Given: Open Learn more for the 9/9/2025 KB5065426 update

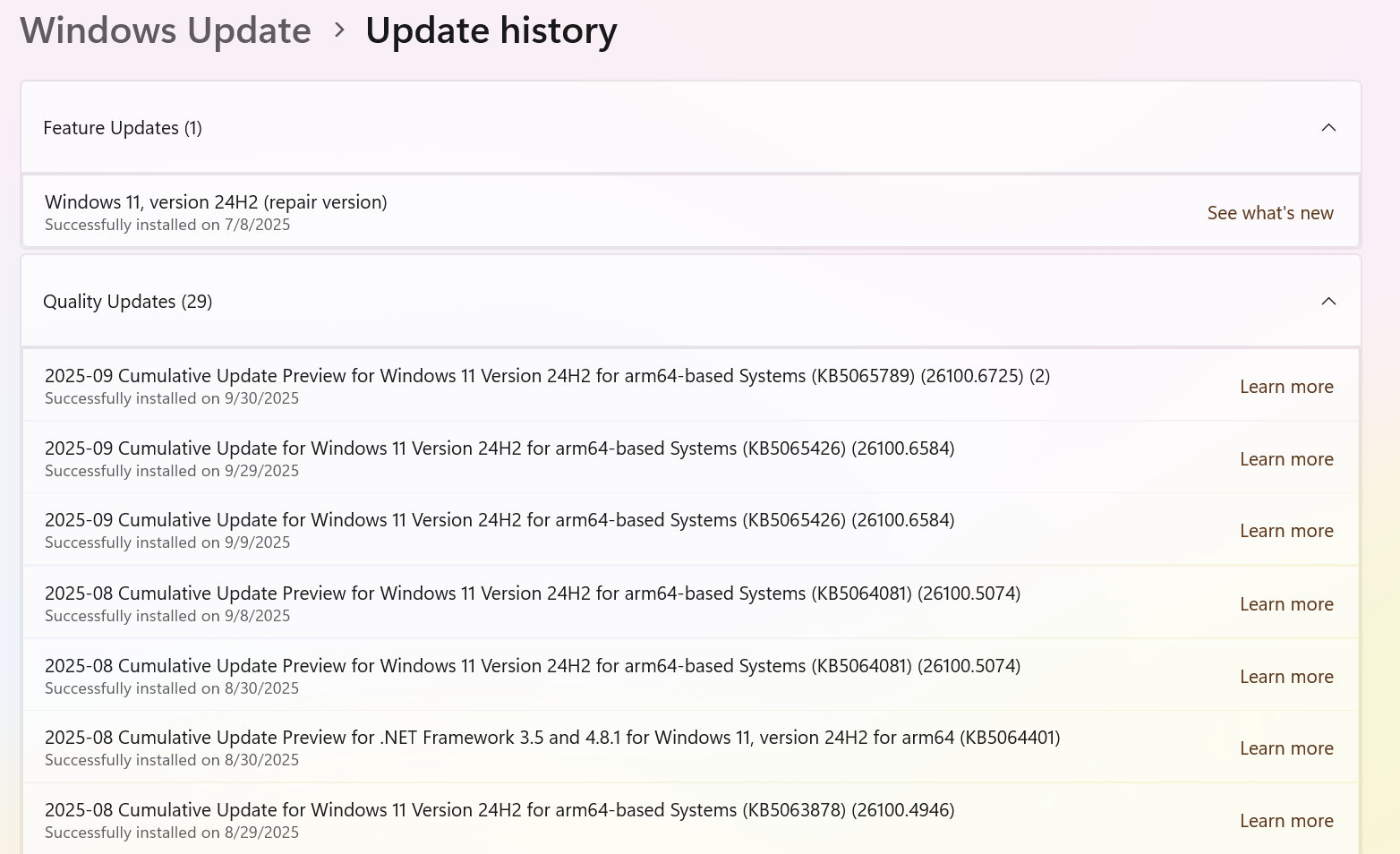Looking at the screenshot, I should [1286, 531].
